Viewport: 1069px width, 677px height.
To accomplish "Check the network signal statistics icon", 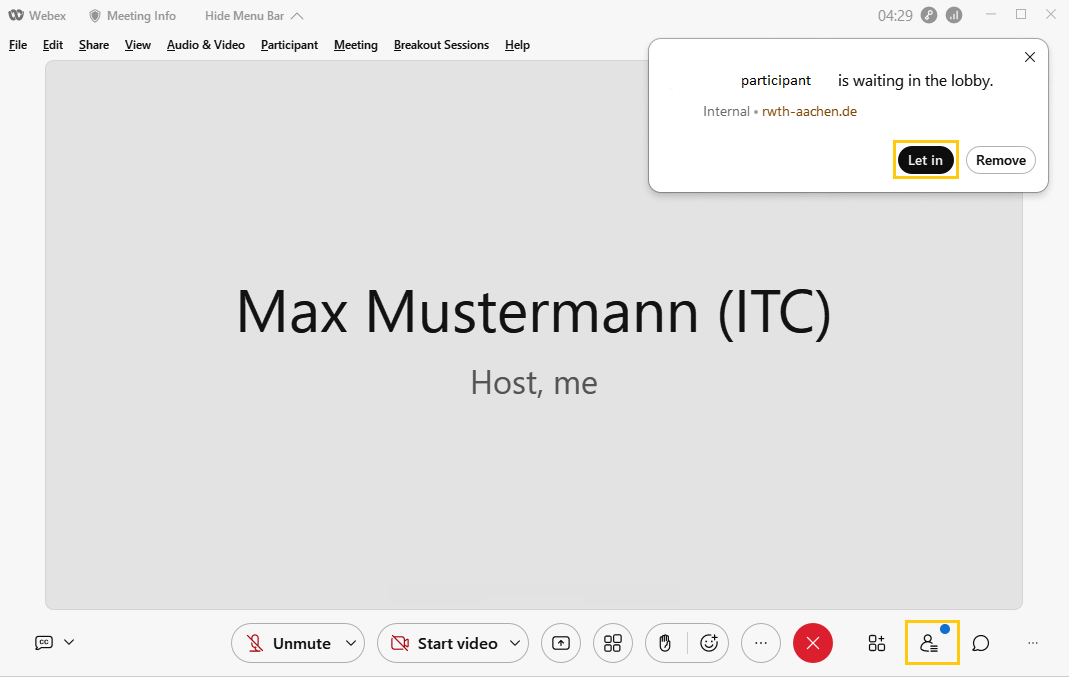I will tap(954, 15).
